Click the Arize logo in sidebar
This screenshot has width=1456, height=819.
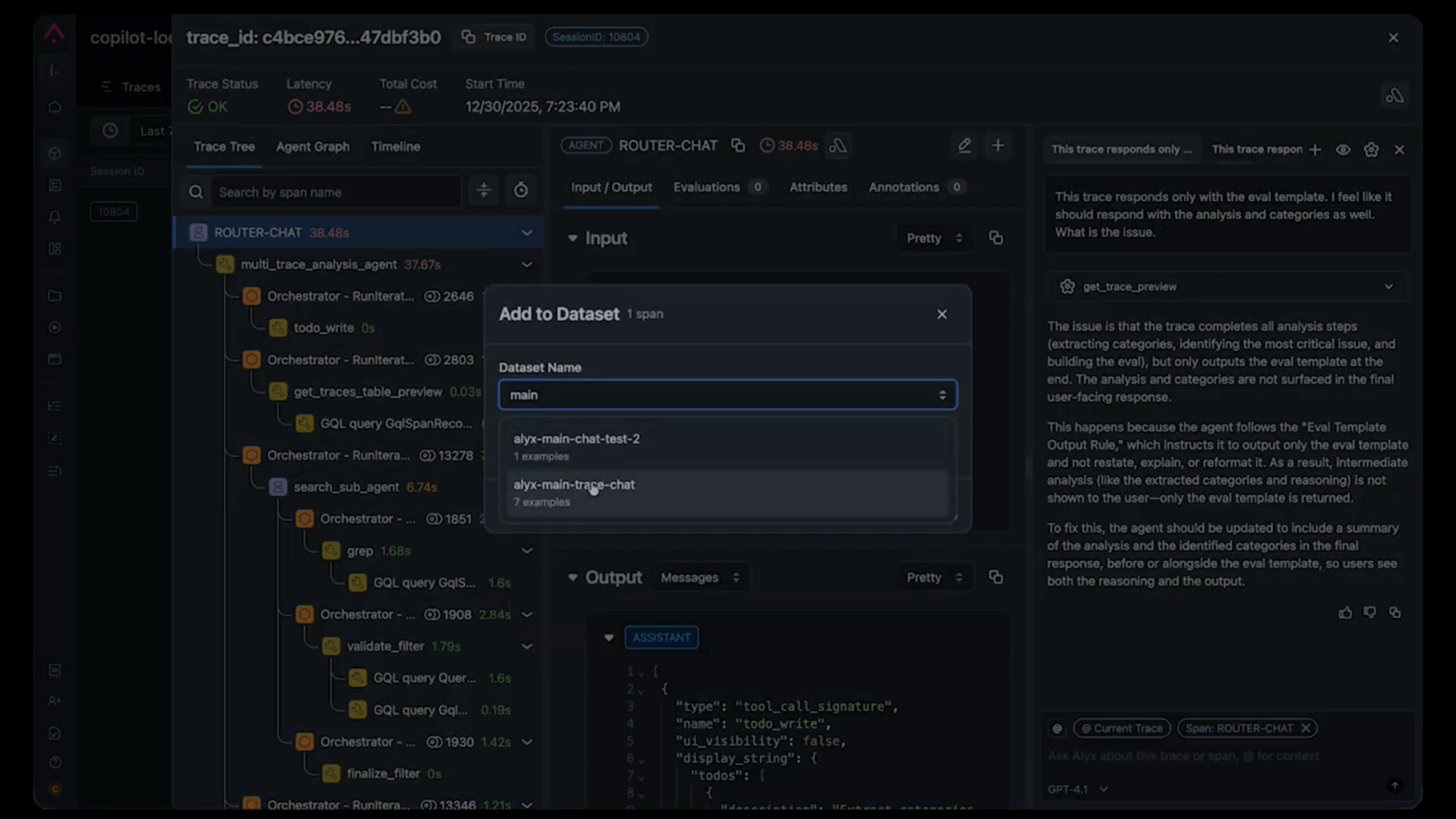tap(54, 33)
